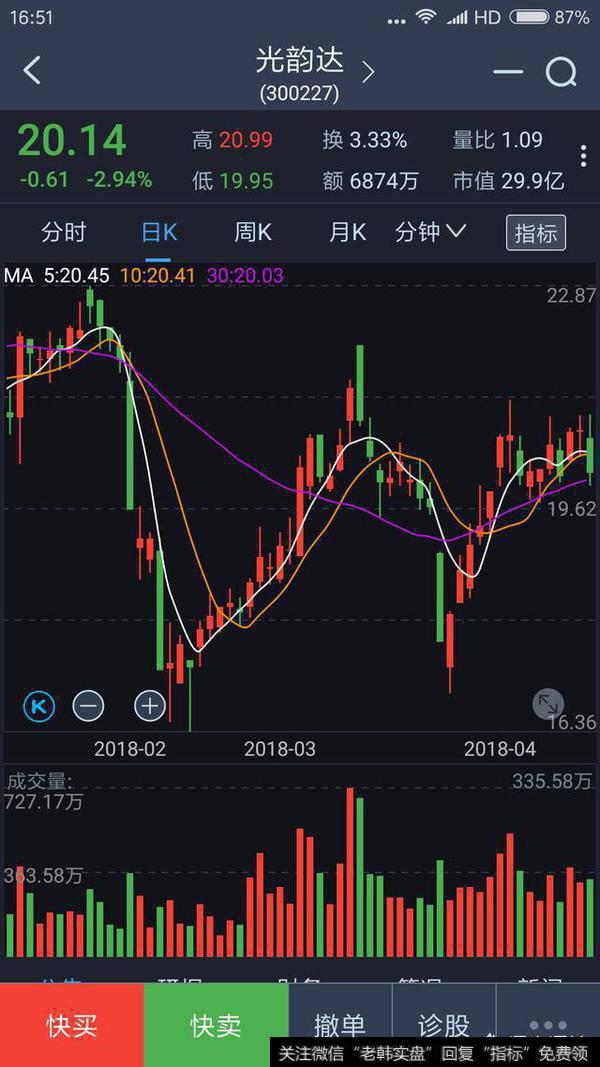Tap the 撤单 button
The height and width of the screenshot is (1067, 600).
(340, 1025)
